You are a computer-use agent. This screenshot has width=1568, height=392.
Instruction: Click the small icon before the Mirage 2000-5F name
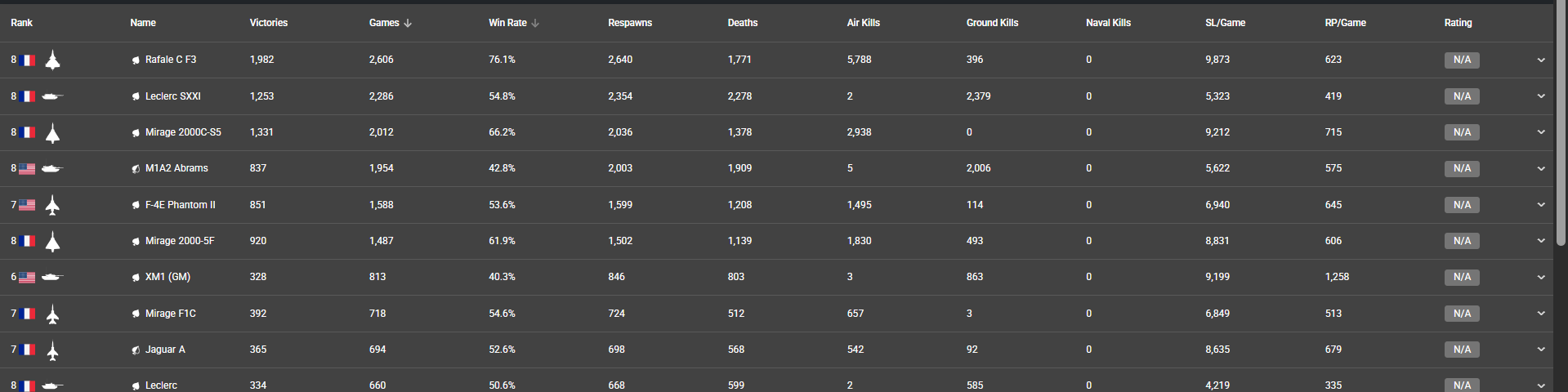click(136, 242)
